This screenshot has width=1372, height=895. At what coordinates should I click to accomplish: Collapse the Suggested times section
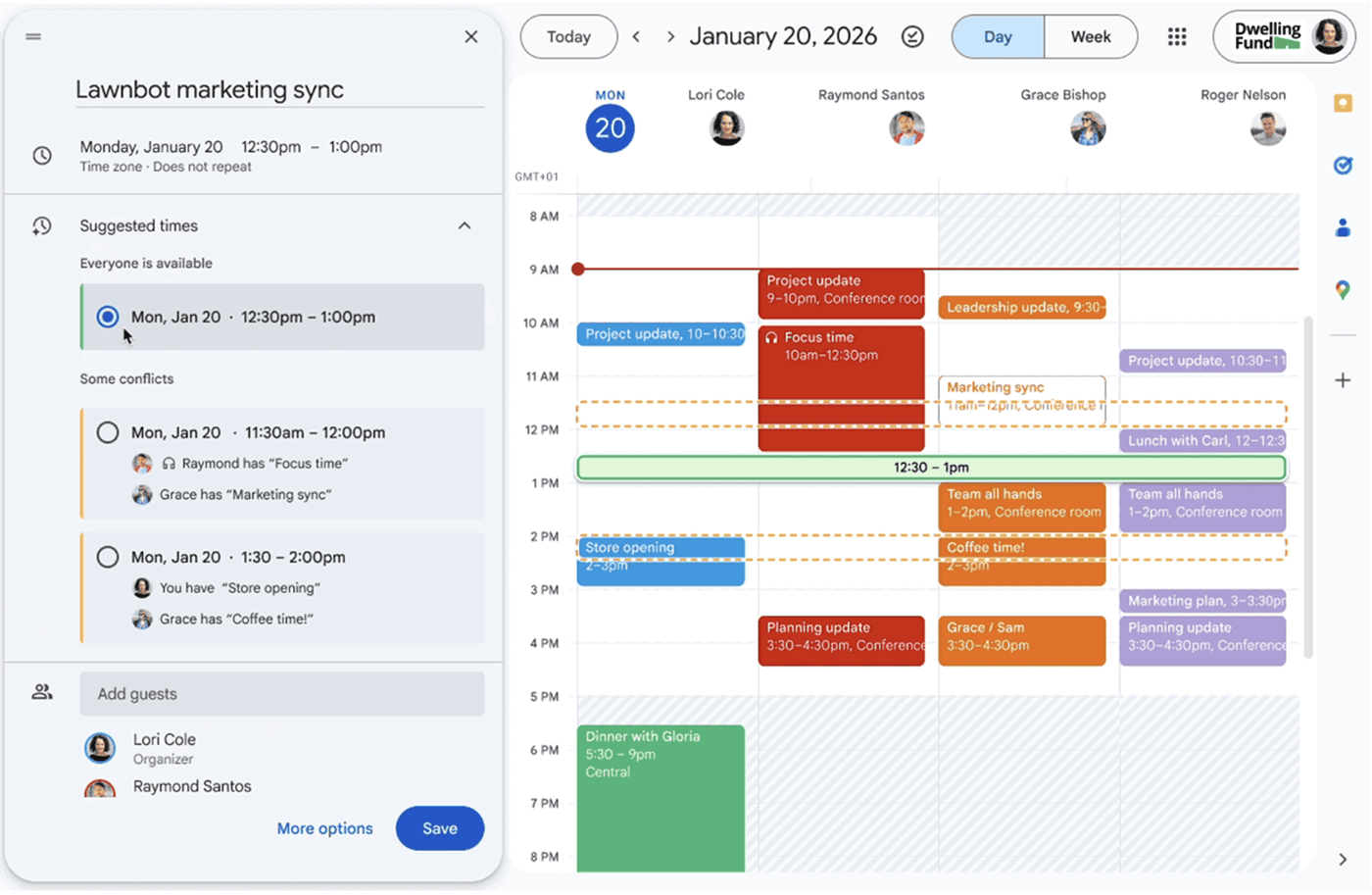pos(465,225)
